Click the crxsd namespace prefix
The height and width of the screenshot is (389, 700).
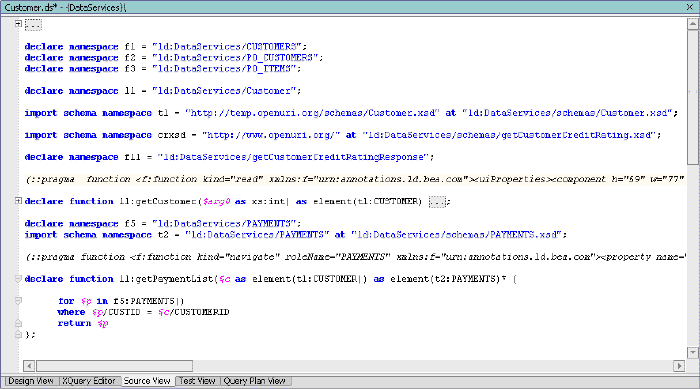point(171,135)
